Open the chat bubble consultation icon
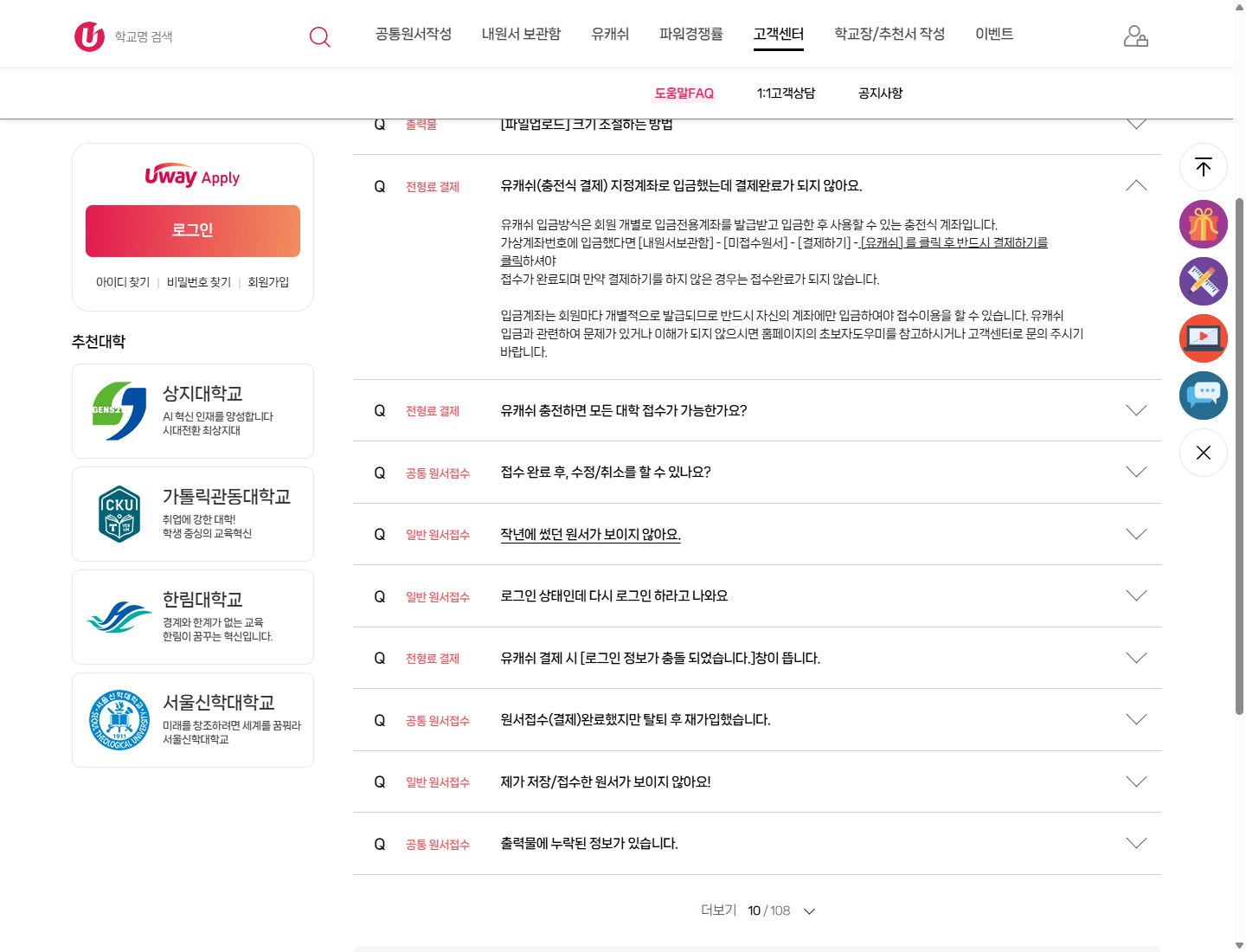1246x952 pixels. tap(1204, 396)
